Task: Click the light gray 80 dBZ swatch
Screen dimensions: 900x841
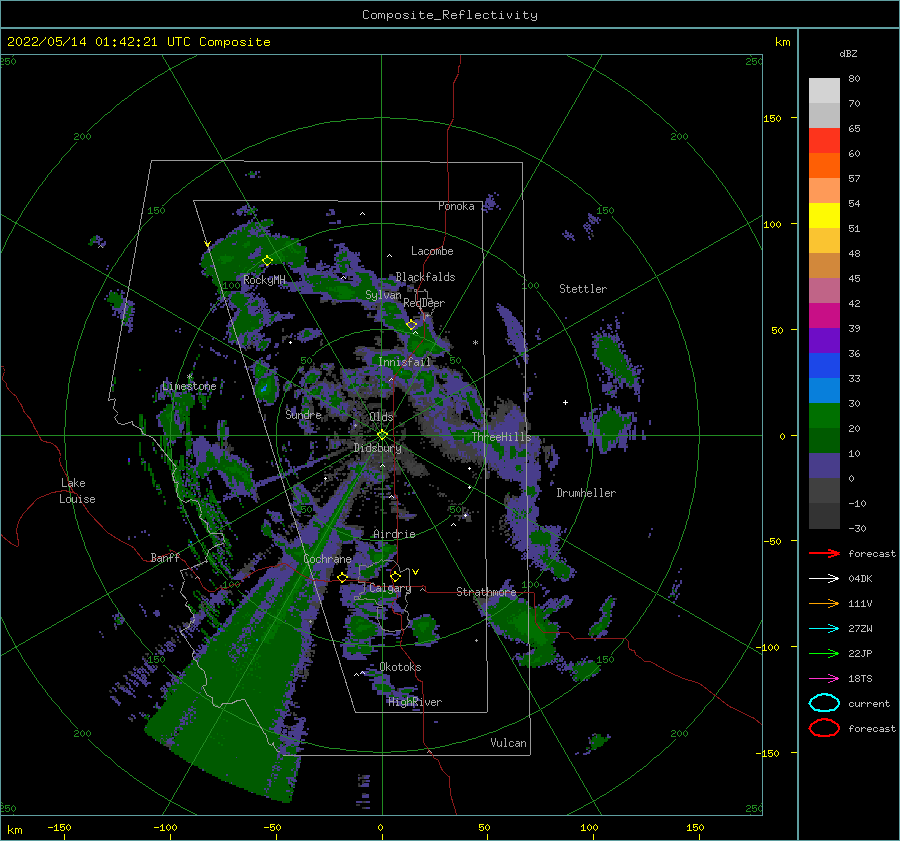Action: tap(824, 90)
